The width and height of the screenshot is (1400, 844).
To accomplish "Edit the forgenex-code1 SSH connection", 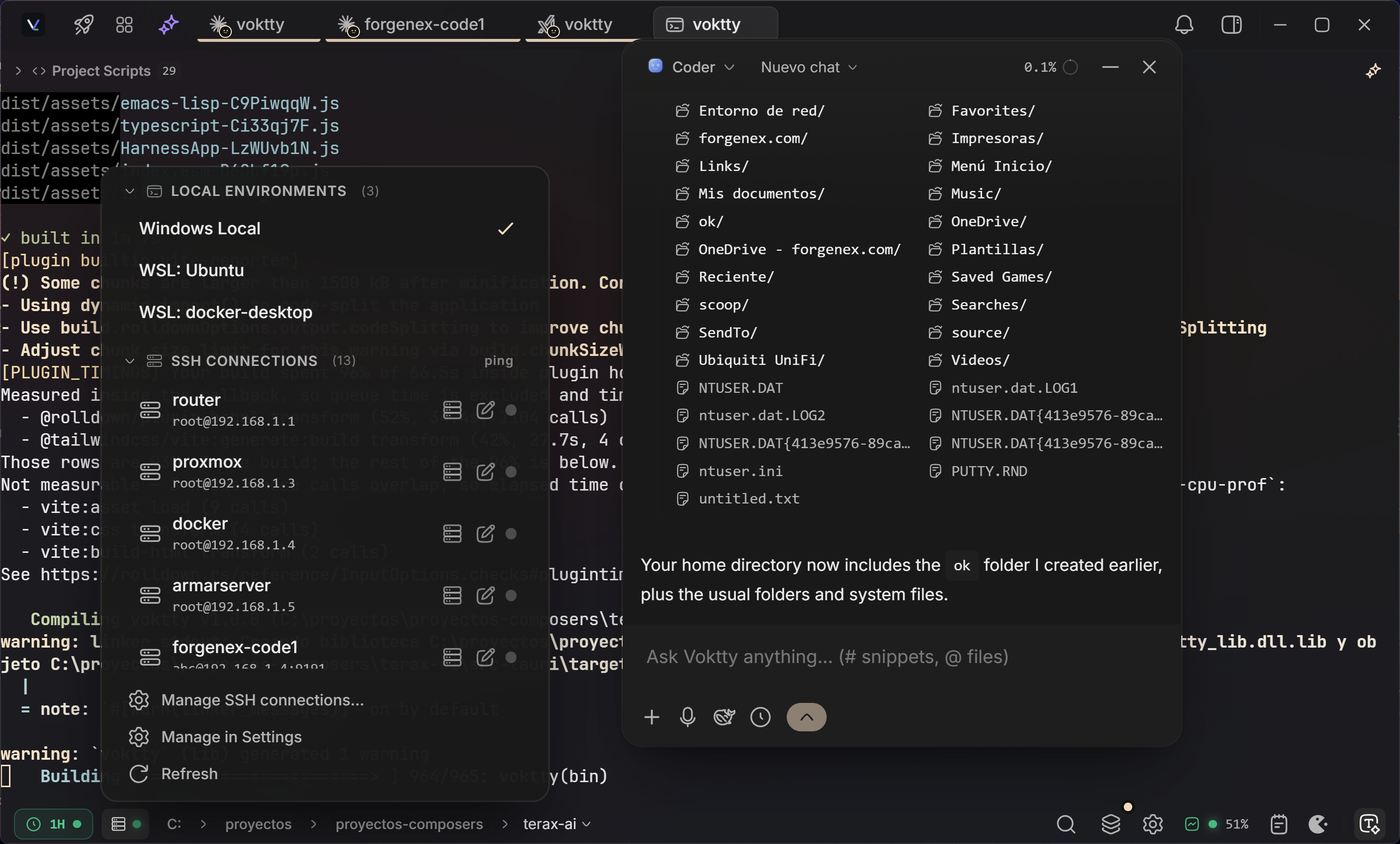I will coord(485,658).
